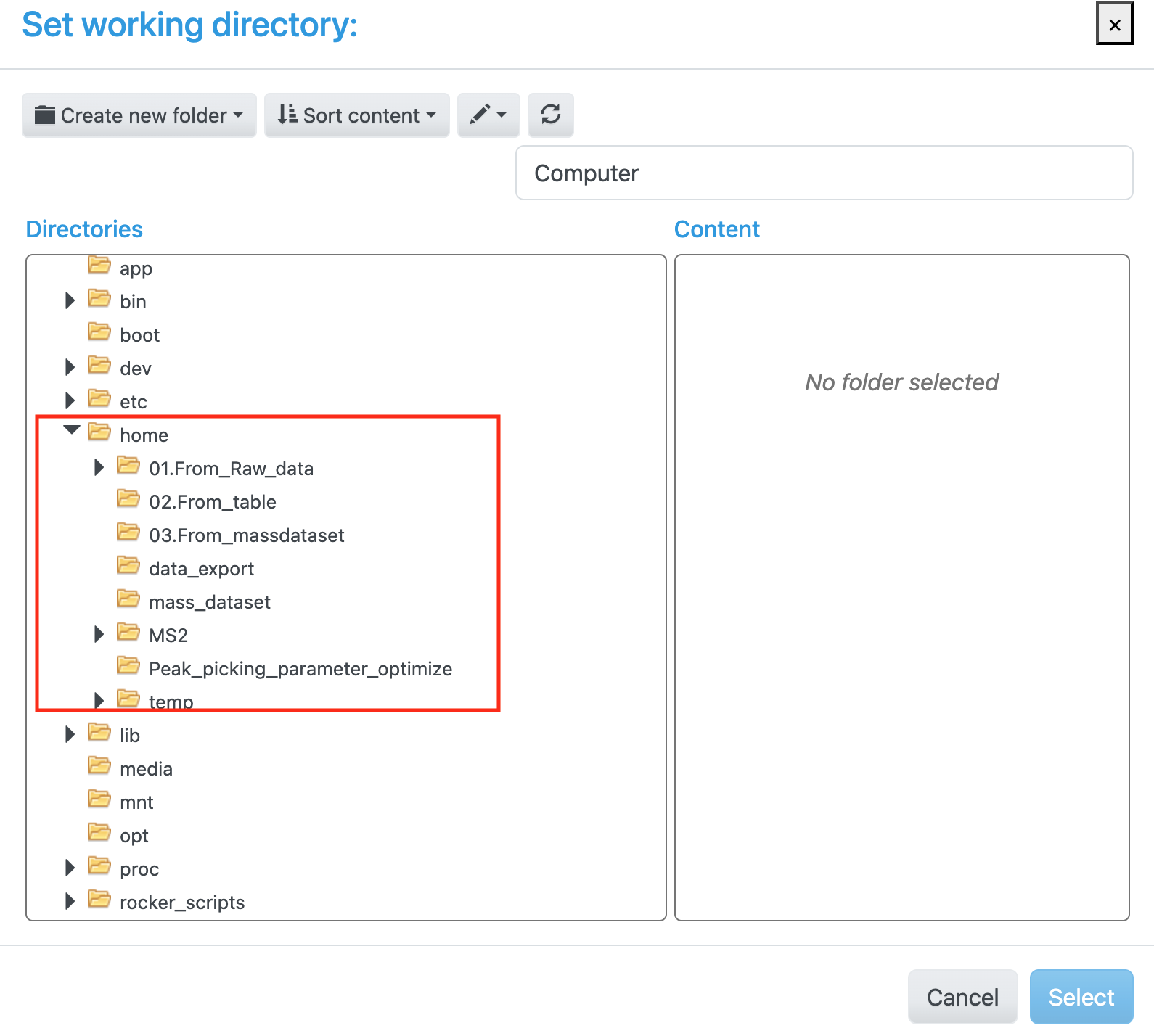This screenshot has width=1154, height=1036.
Task: Expand the rocker_scripts folder arrow
Action: [70, 901]
